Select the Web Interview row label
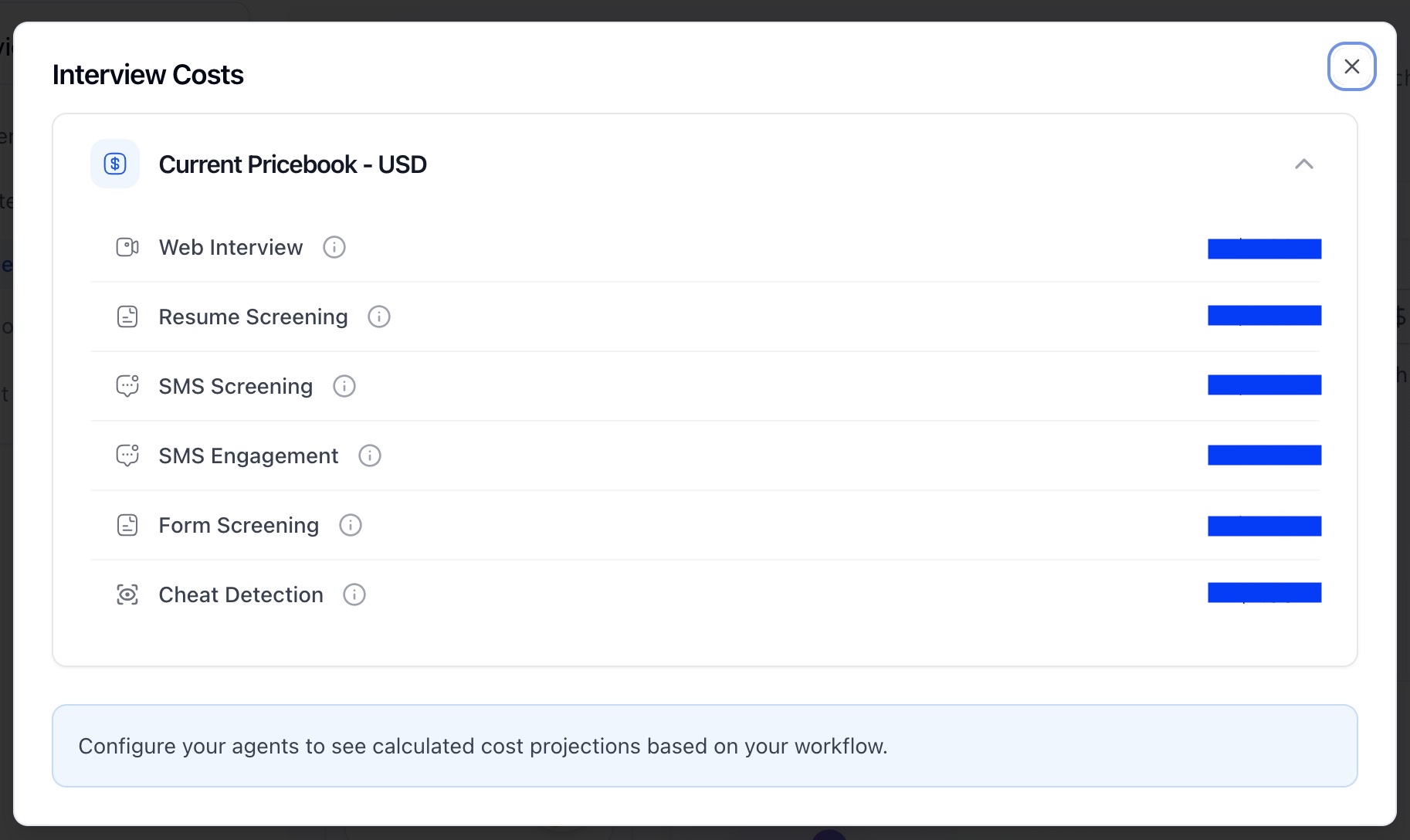This screenshot has width=1410, height=840. pos(231,247)
